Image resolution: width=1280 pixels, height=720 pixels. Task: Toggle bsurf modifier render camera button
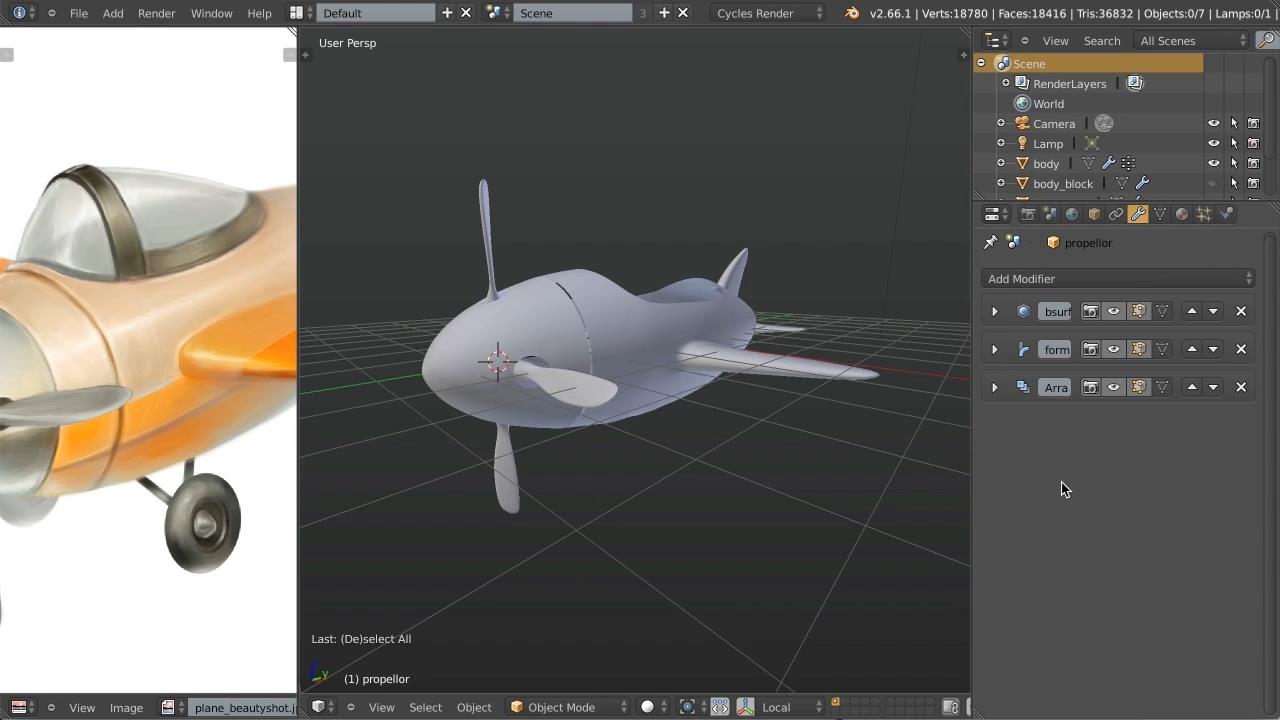(x=1090, y=311)
